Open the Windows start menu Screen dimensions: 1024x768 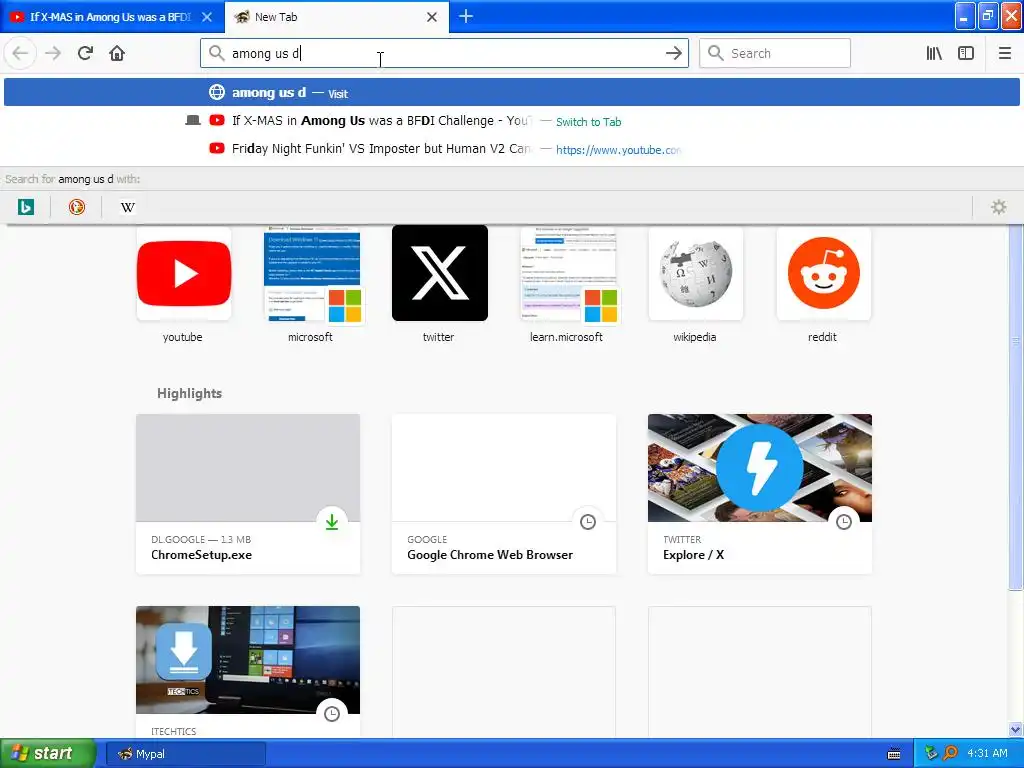[x=48, y=753]
